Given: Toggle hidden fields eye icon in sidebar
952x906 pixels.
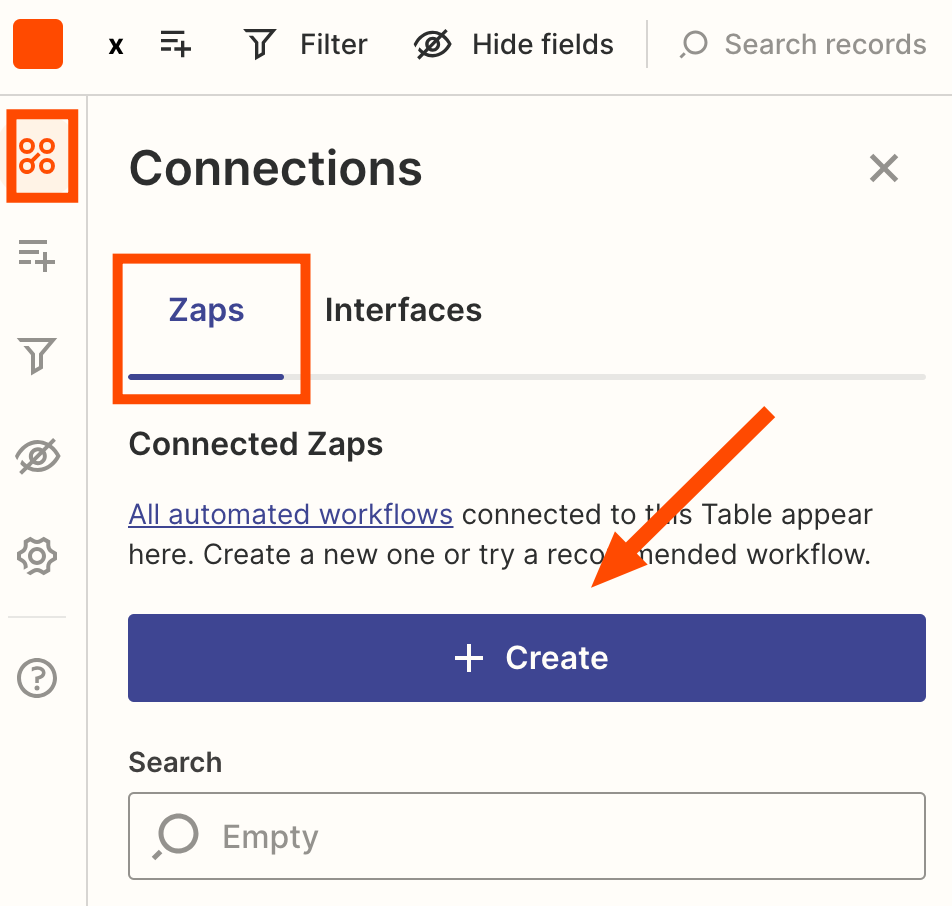Looking at the screenshot, I should coord(37,455).
